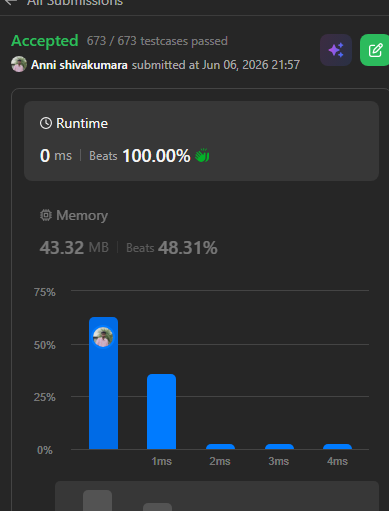
Task: Click the 100.00% beats value
Action: coord(156,156)
